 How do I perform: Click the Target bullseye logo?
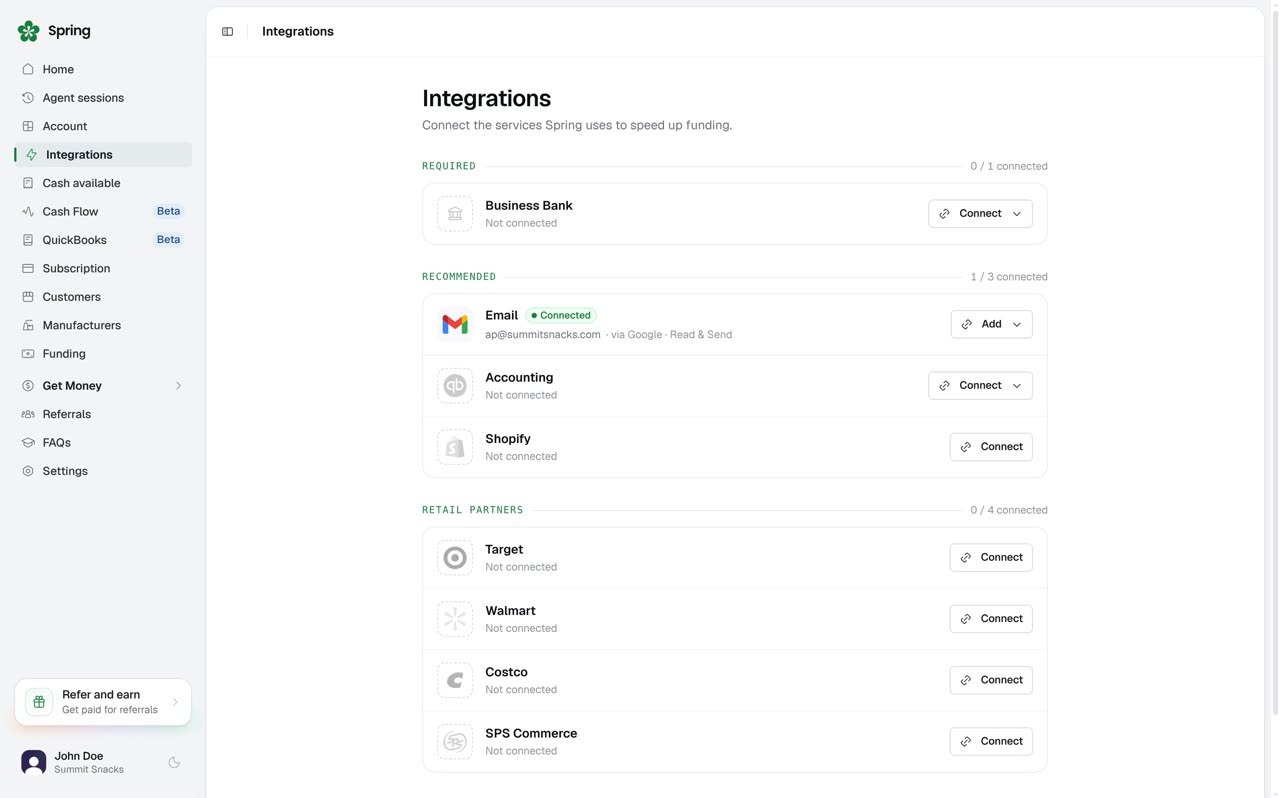click(455, 558)
